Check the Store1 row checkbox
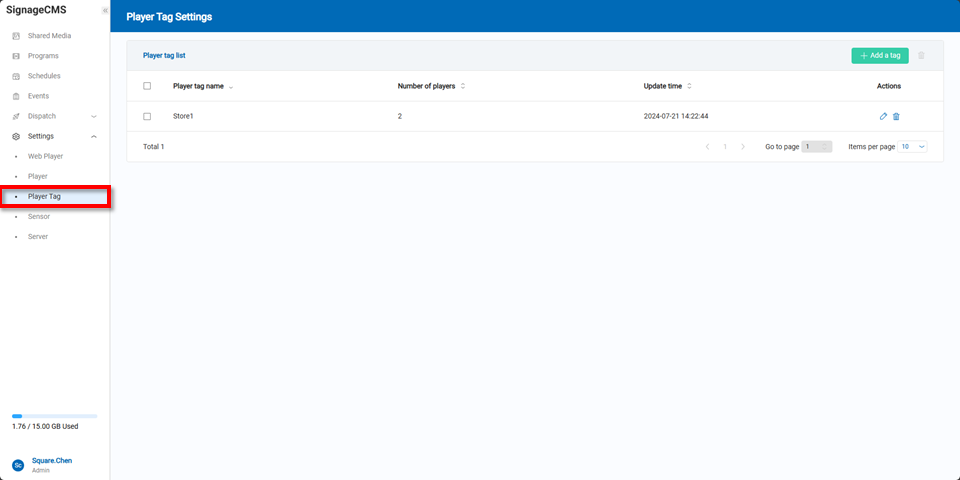 147,117
